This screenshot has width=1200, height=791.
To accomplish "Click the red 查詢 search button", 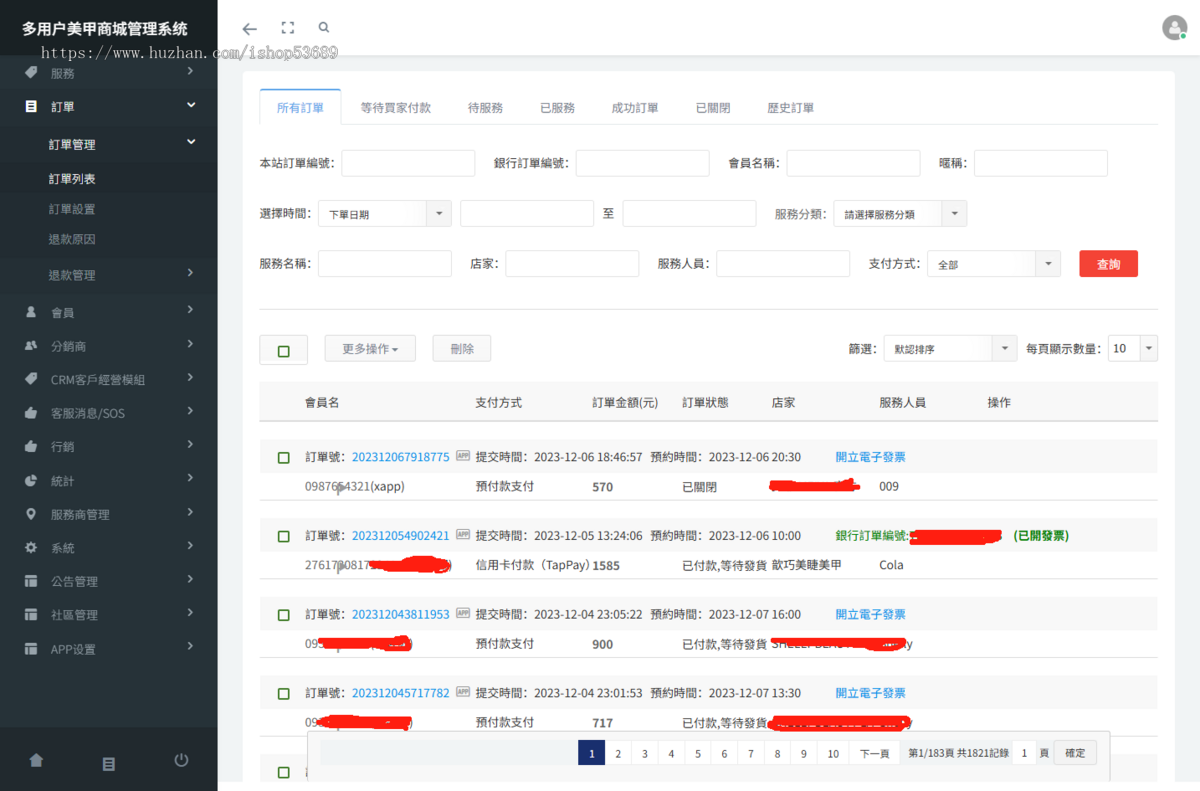I will (1108, 264).
